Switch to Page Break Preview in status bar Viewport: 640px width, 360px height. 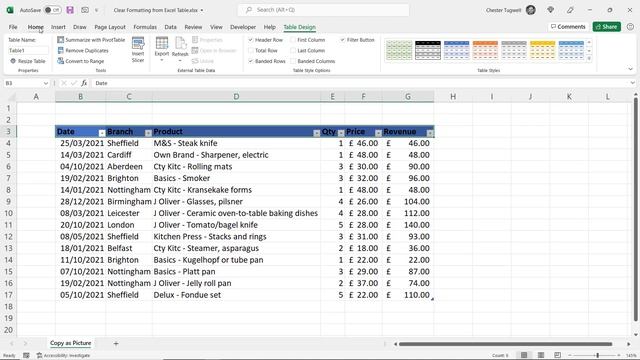pyautogui.click(x=558, y=355)
